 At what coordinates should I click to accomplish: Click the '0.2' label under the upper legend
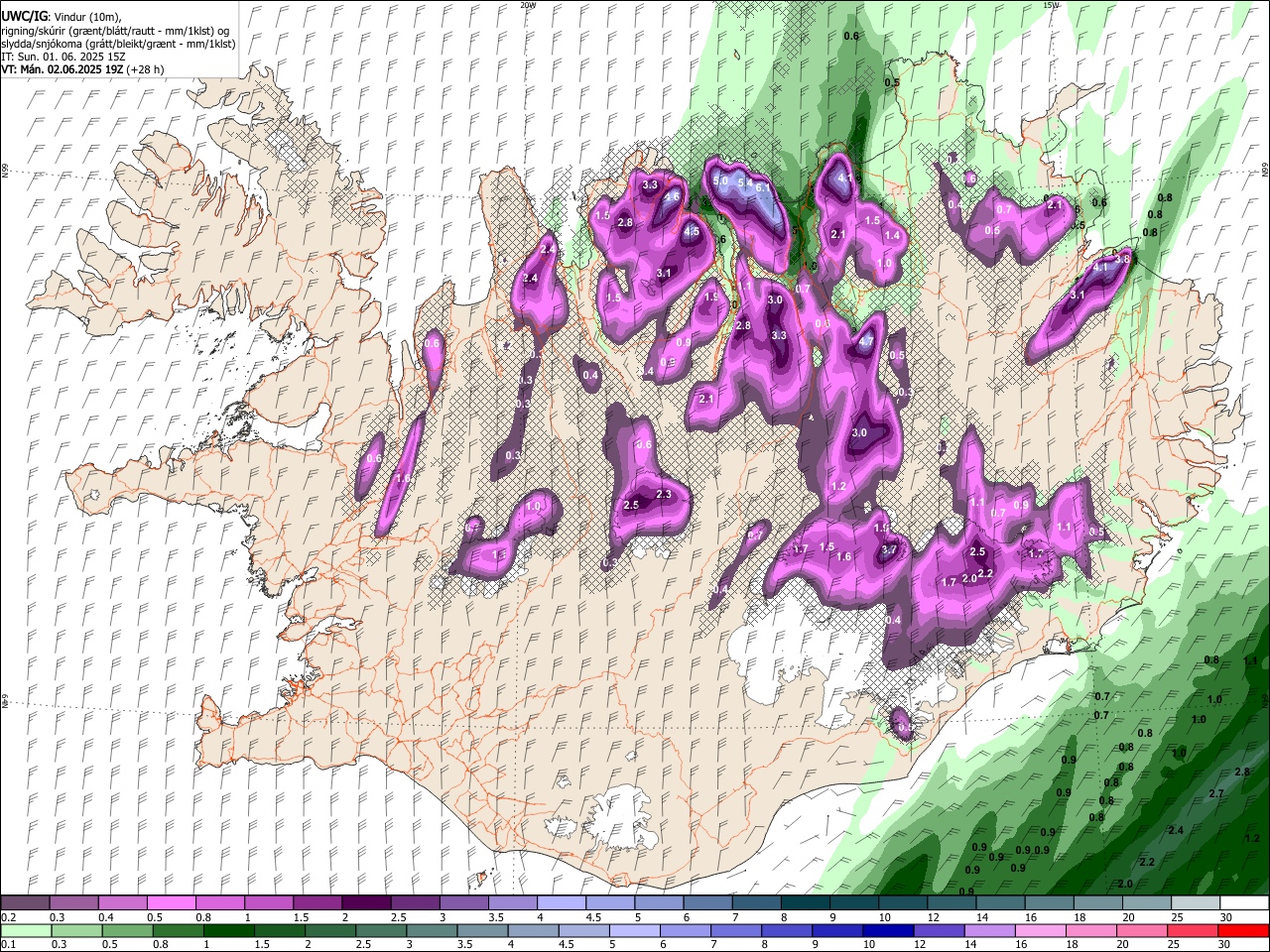tap(7, 917)
